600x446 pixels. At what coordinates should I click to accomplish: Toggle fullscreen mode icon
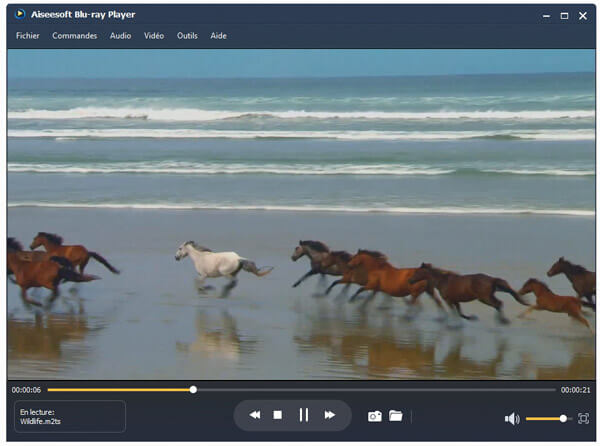[x=583, y=418]
